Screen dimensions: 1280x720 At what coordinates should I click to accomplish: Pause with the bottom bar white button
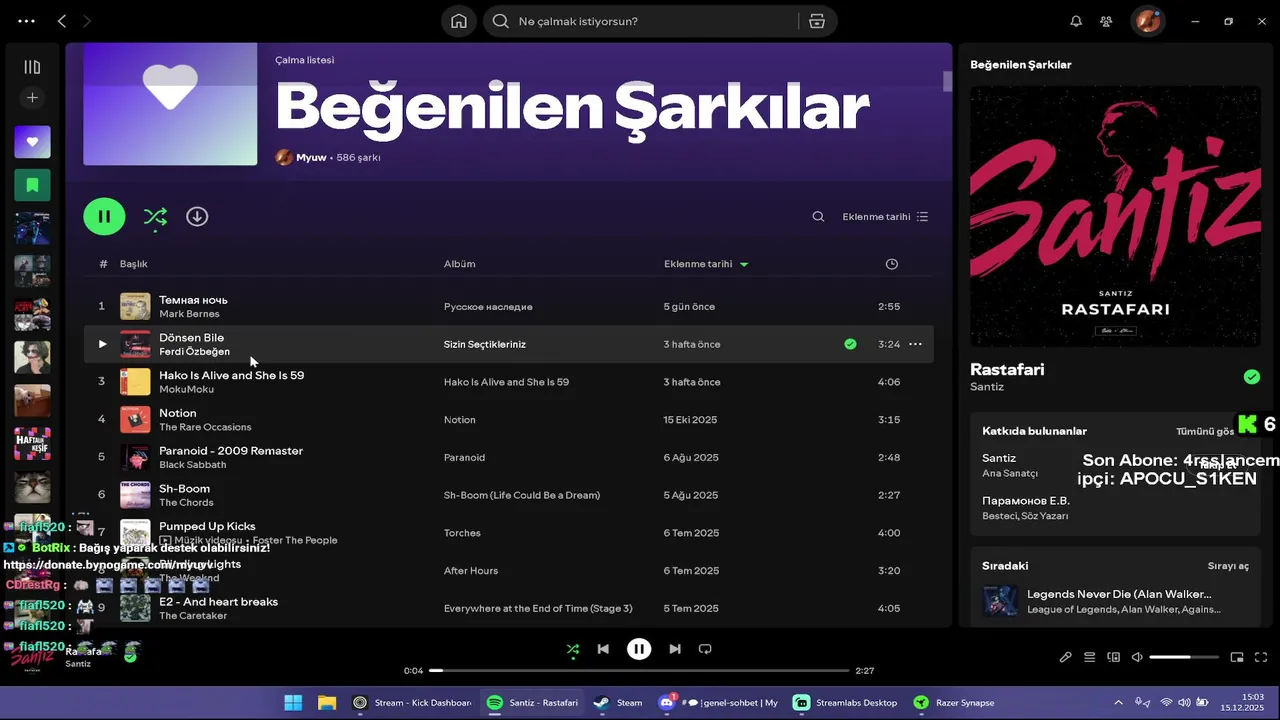[639, 649]
